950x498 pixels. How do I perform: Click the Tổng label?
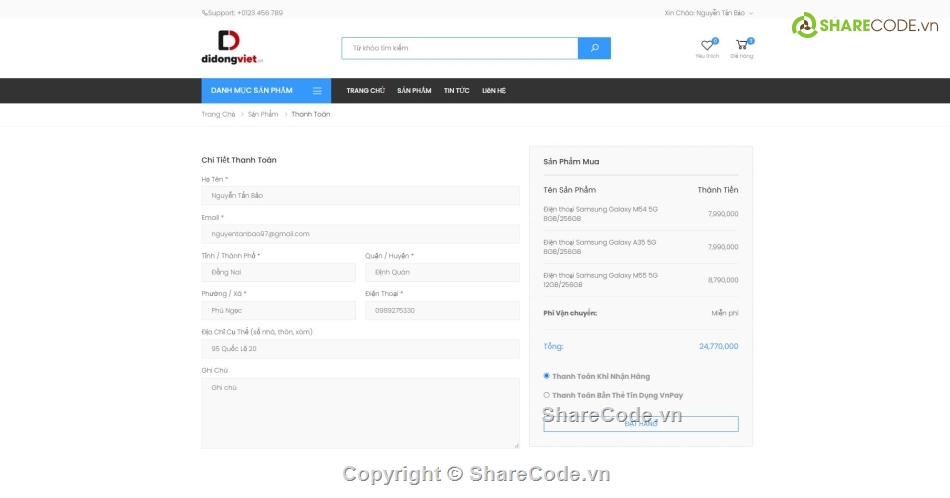coord(553,347)
